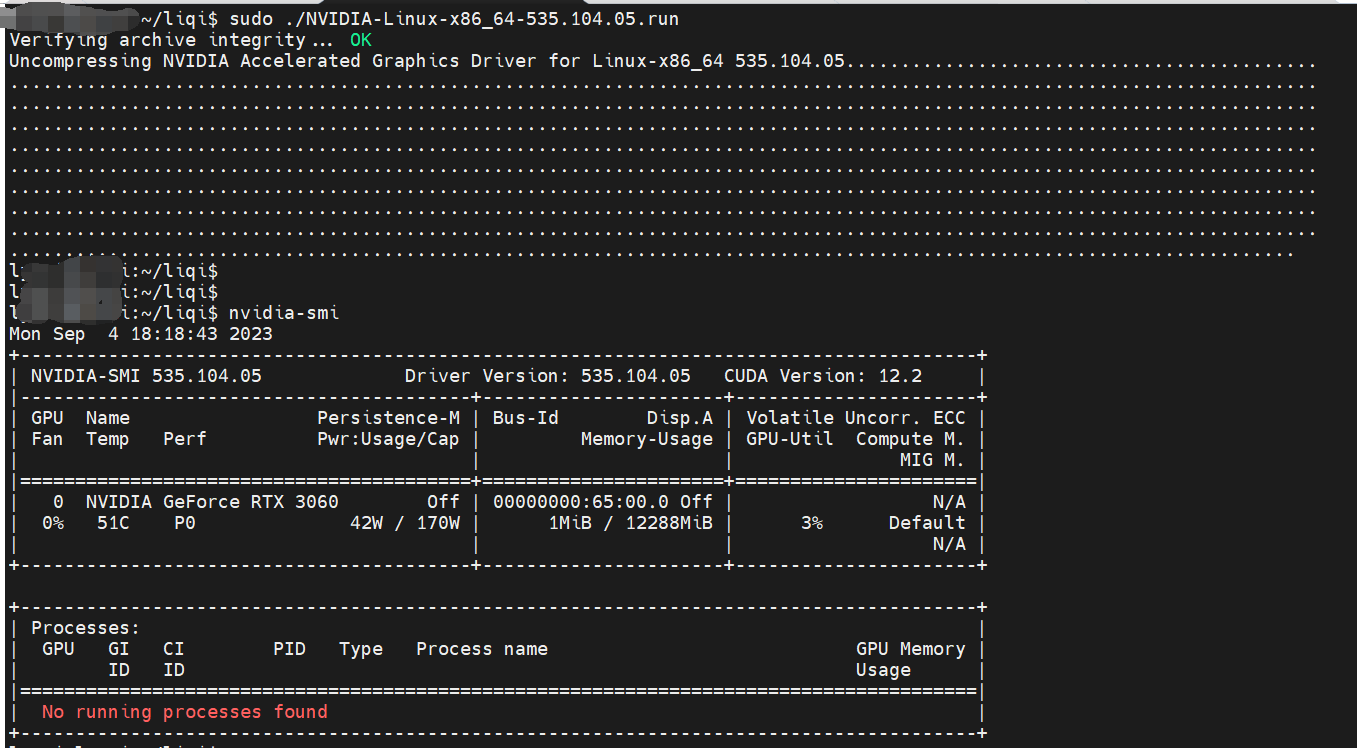This screenshot has height=748, width=1357.
Task: Click the Perf column header
Action: pos(185,439)
